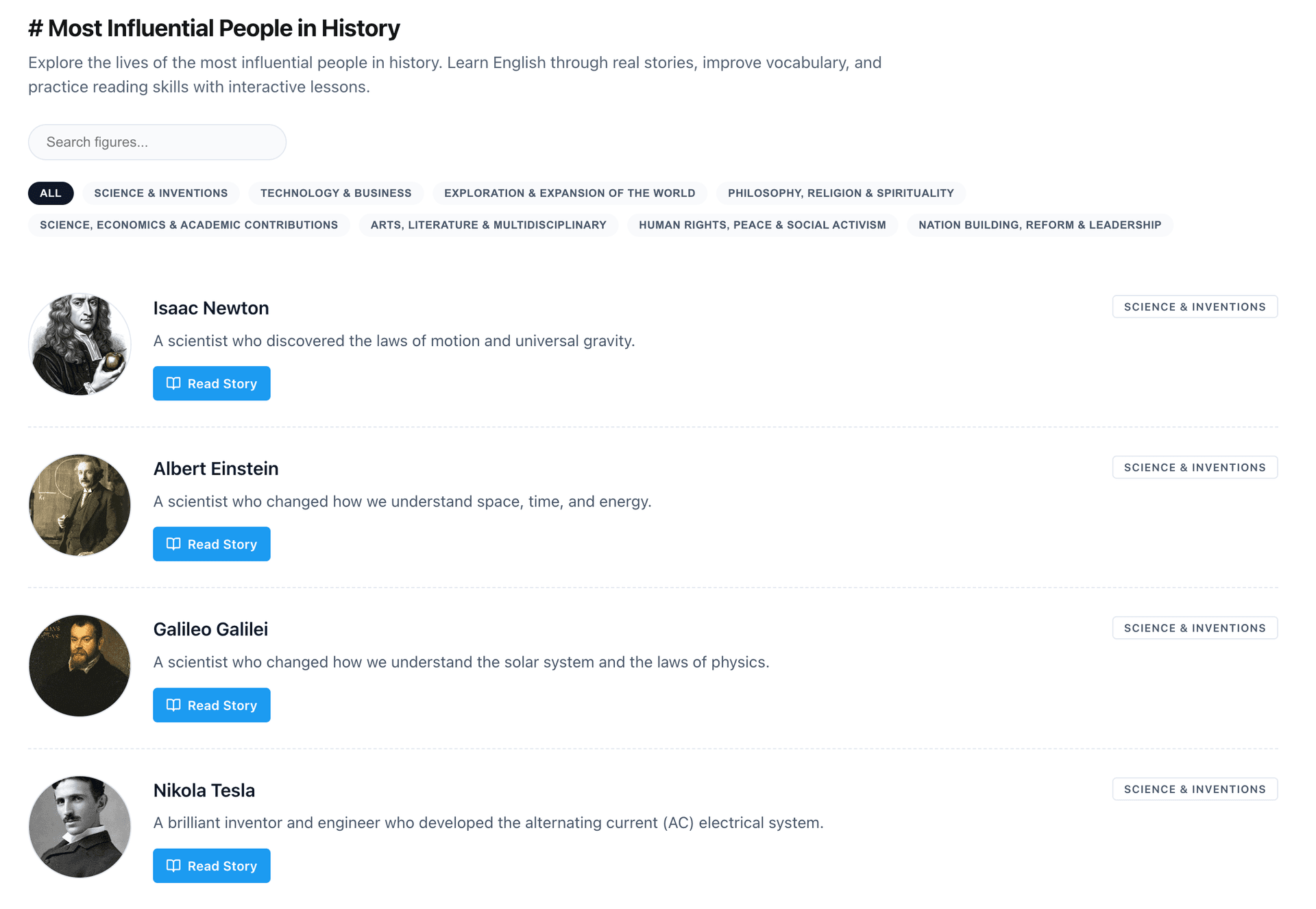The height and width of the screenshot is (909, 1316).
Task: Open Galileo Galilei's portrait thumbnail
Action: click(x=80, y=666)
